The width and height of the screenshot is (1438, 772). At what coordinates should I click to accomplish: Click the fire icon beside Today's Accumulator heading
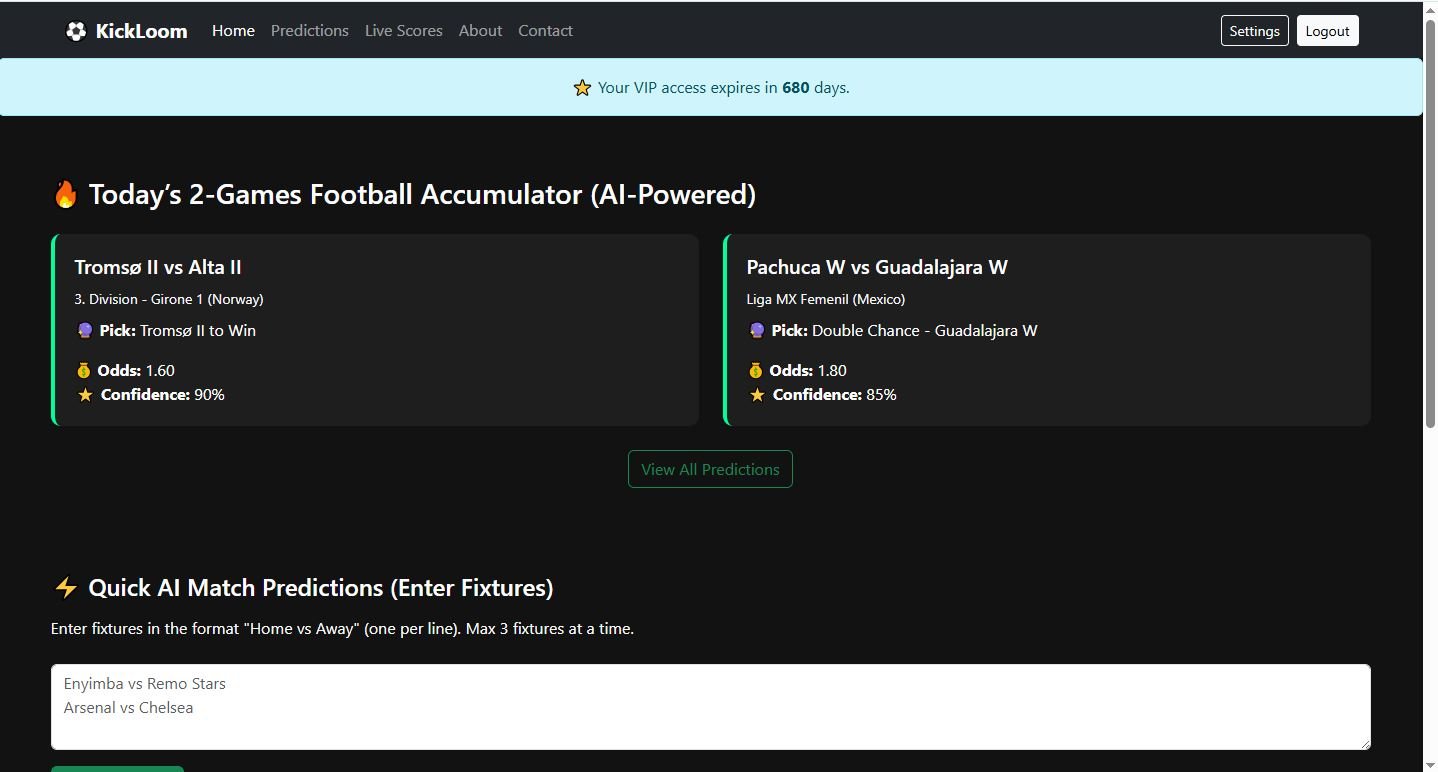coord(66,194)
